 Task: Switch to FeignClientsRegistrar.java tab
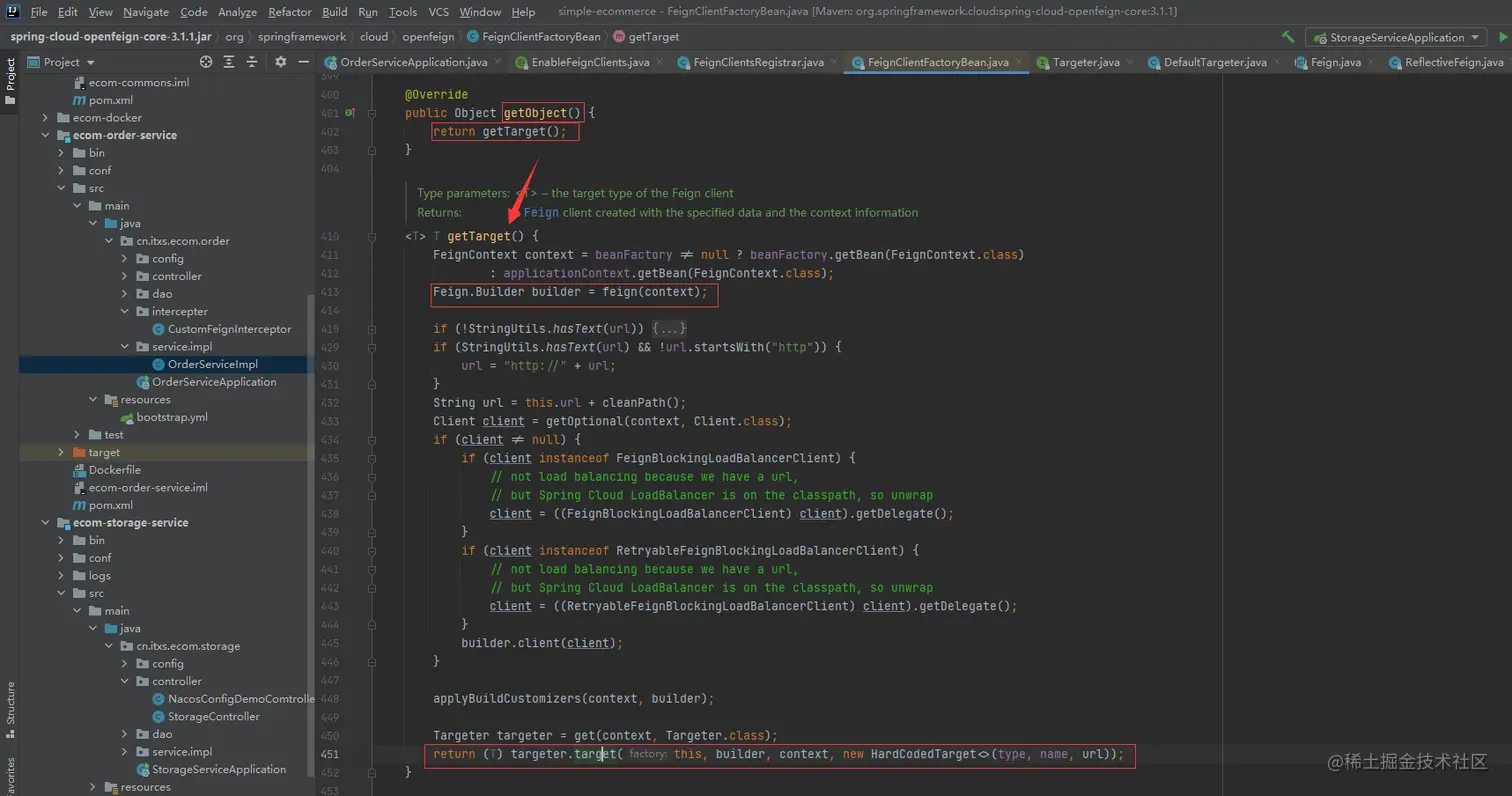(x=759, y=62)
